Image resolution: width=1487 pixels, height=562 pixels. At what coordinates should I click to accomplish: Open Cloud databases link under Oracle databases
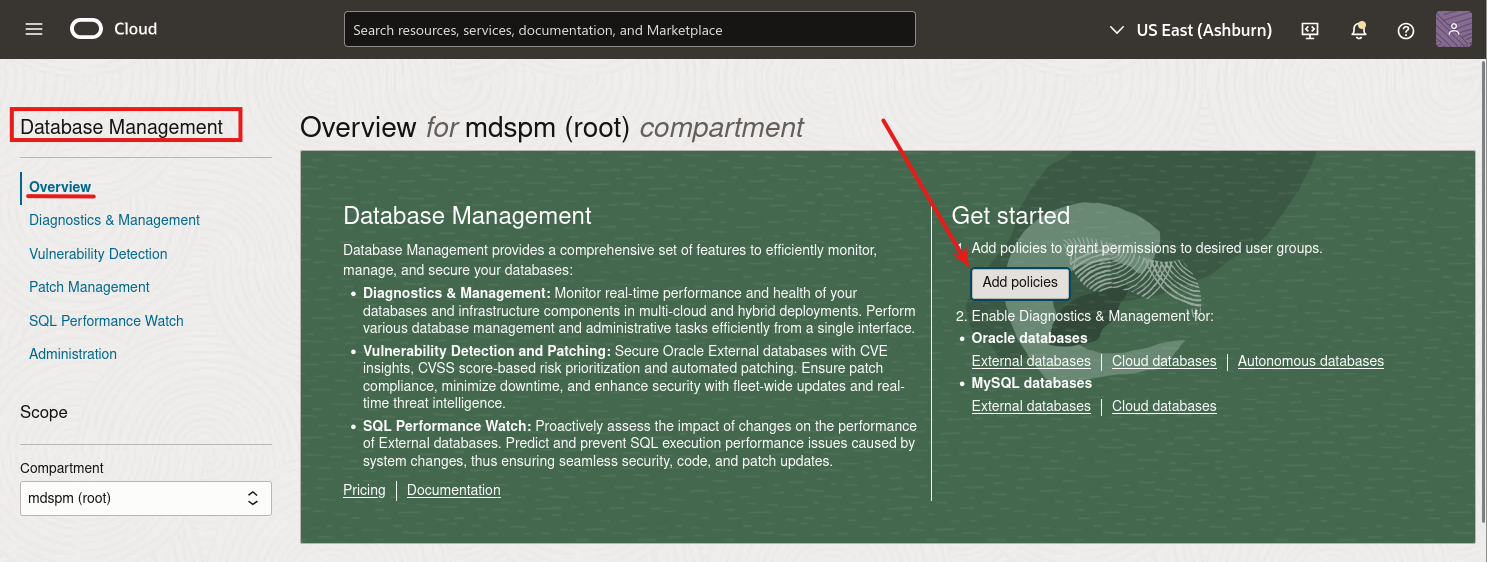point(1164,361)
